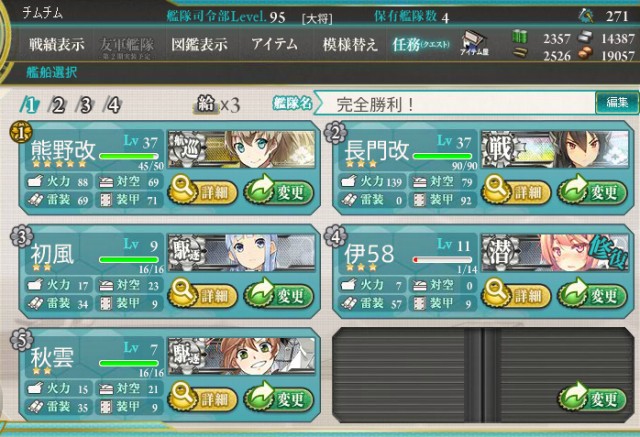Image resolution: width=640 pixels, height=437 pixels.
Task: Open the アイテム屋 shop icon
Action: pyautogui.click(x=474, y=43)
